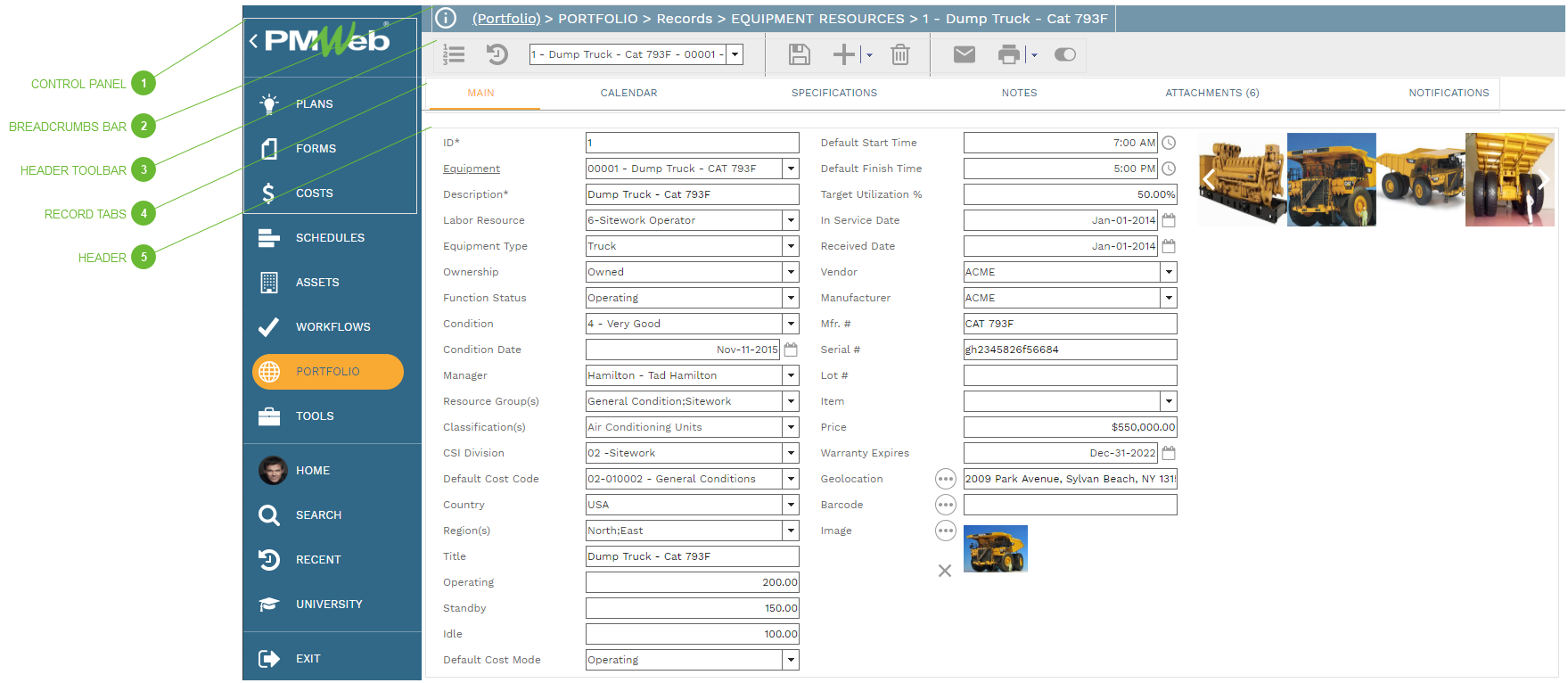This screenshot has width=1568, height=683.
Task: Open Schedules in the control panel
Action: (x=330, y=238)
